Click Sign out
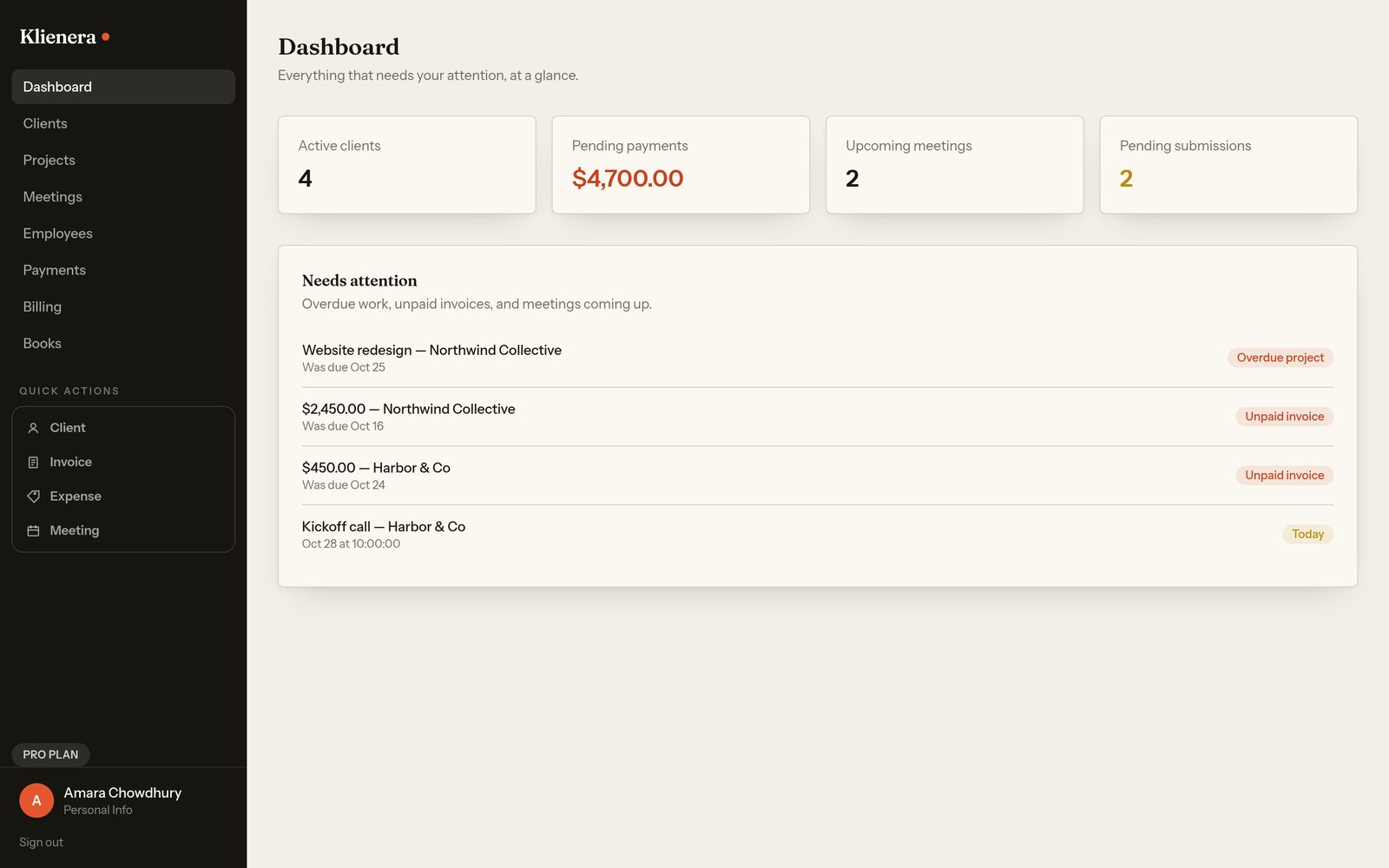The image size is (1389, 868). click(x=41, y=842)
